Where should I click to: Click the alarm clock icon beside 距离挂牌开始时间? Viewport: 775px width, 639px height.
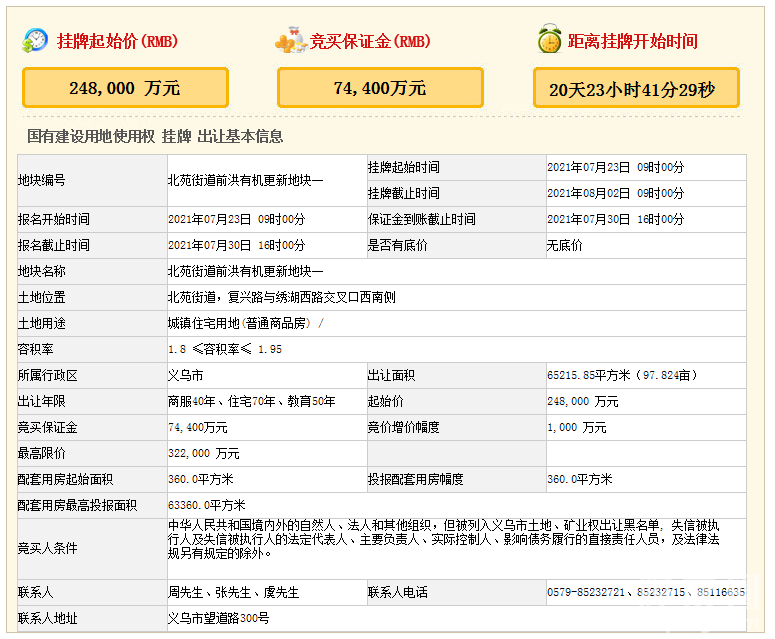[x=548, y=41]
